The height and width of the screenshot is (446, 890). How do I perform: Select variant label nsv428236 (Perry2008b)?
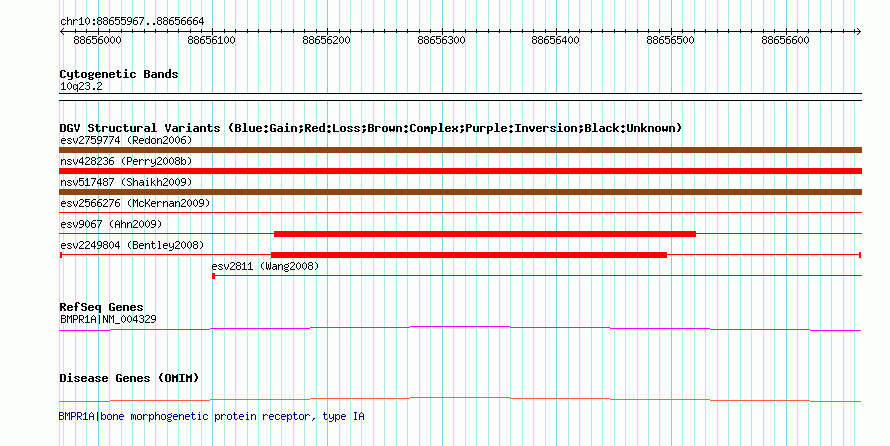(x=126, y=161)
